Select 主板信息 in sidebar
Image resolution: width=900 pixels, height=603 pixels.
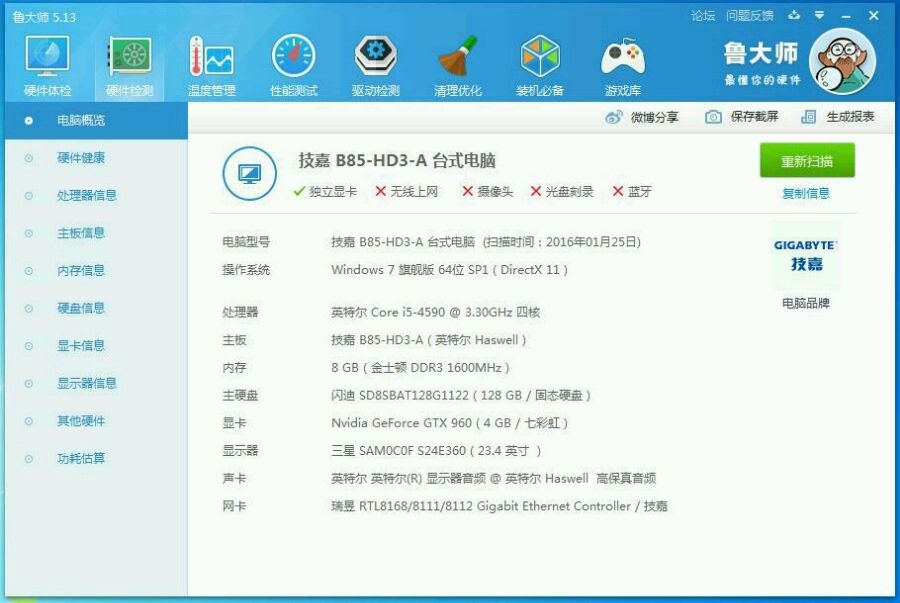click(x=96, y=233)
